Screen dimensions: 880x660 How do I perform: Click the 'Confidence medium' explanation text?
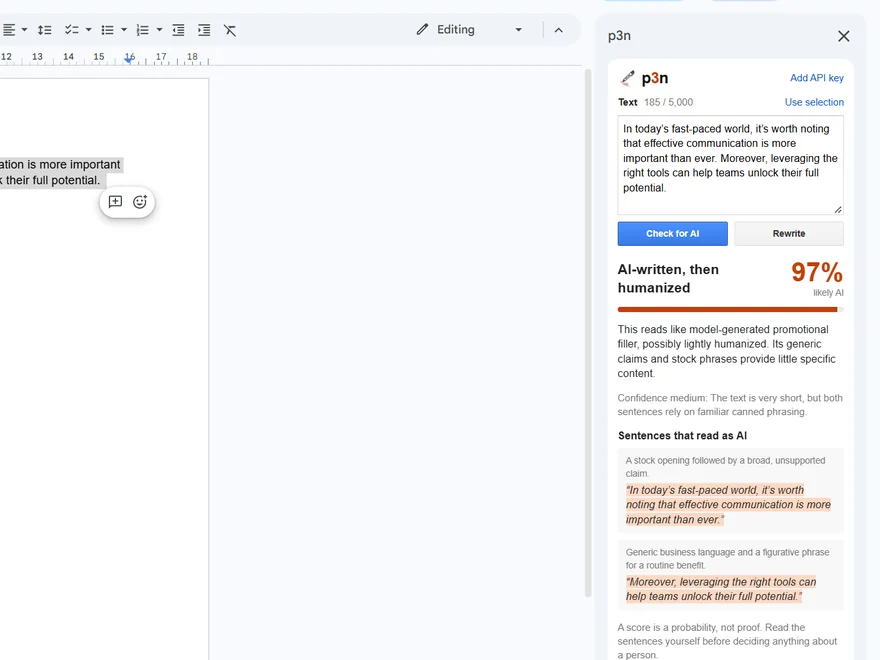[x=730, y=405]
